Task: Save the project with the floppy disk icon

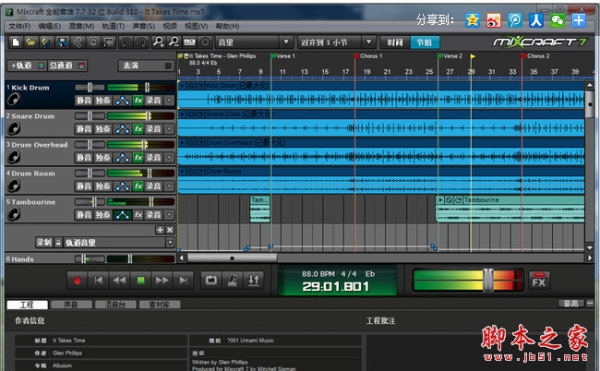Action: pos(62,42)
